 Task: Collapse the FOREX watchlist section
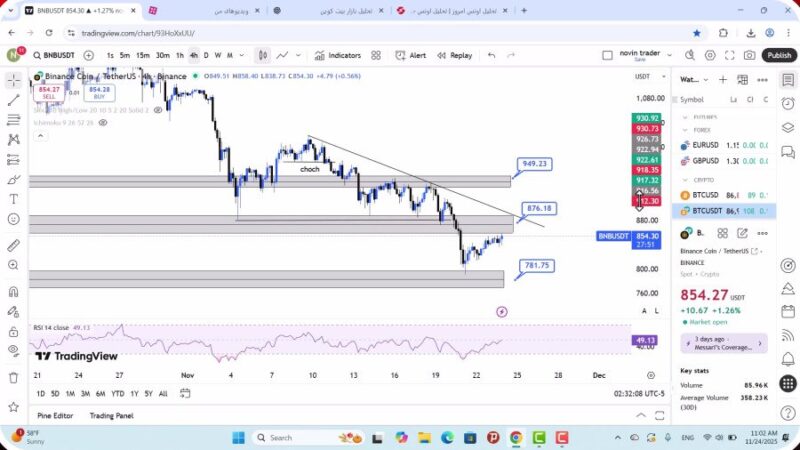click(686, 129)
